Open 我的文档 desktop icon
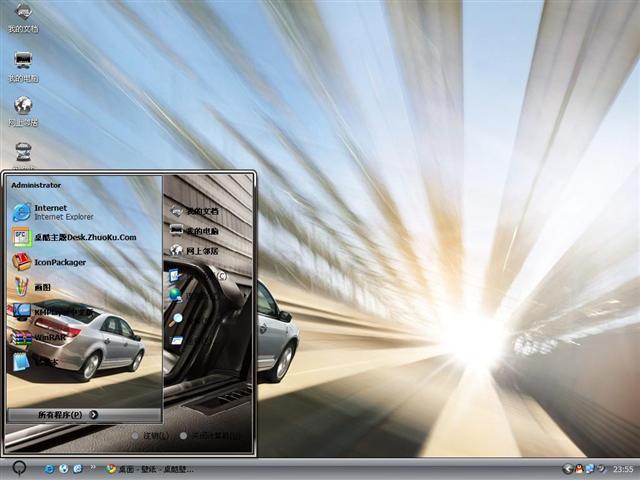This screenshot has height=480, width=640. coord(23,18)
